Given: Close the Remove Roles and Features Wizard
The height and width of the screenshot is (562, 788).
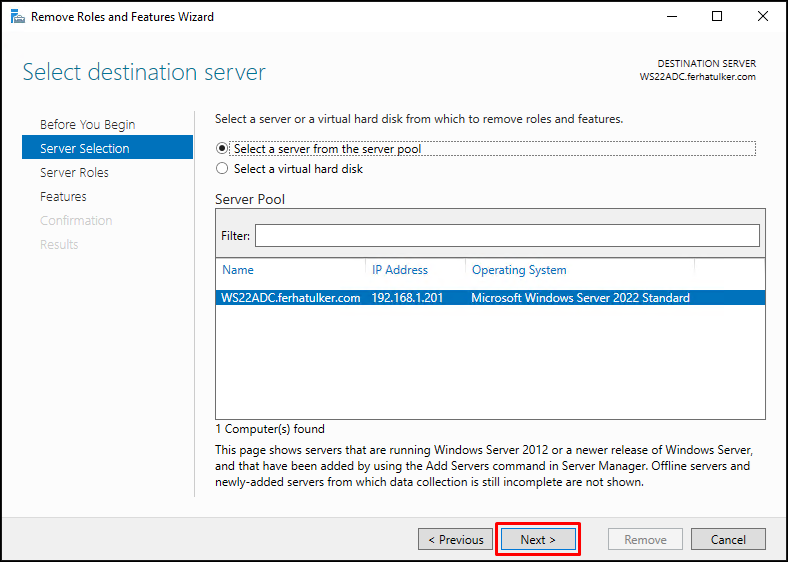Looking at the screenshot, I should tap(763, 17).
